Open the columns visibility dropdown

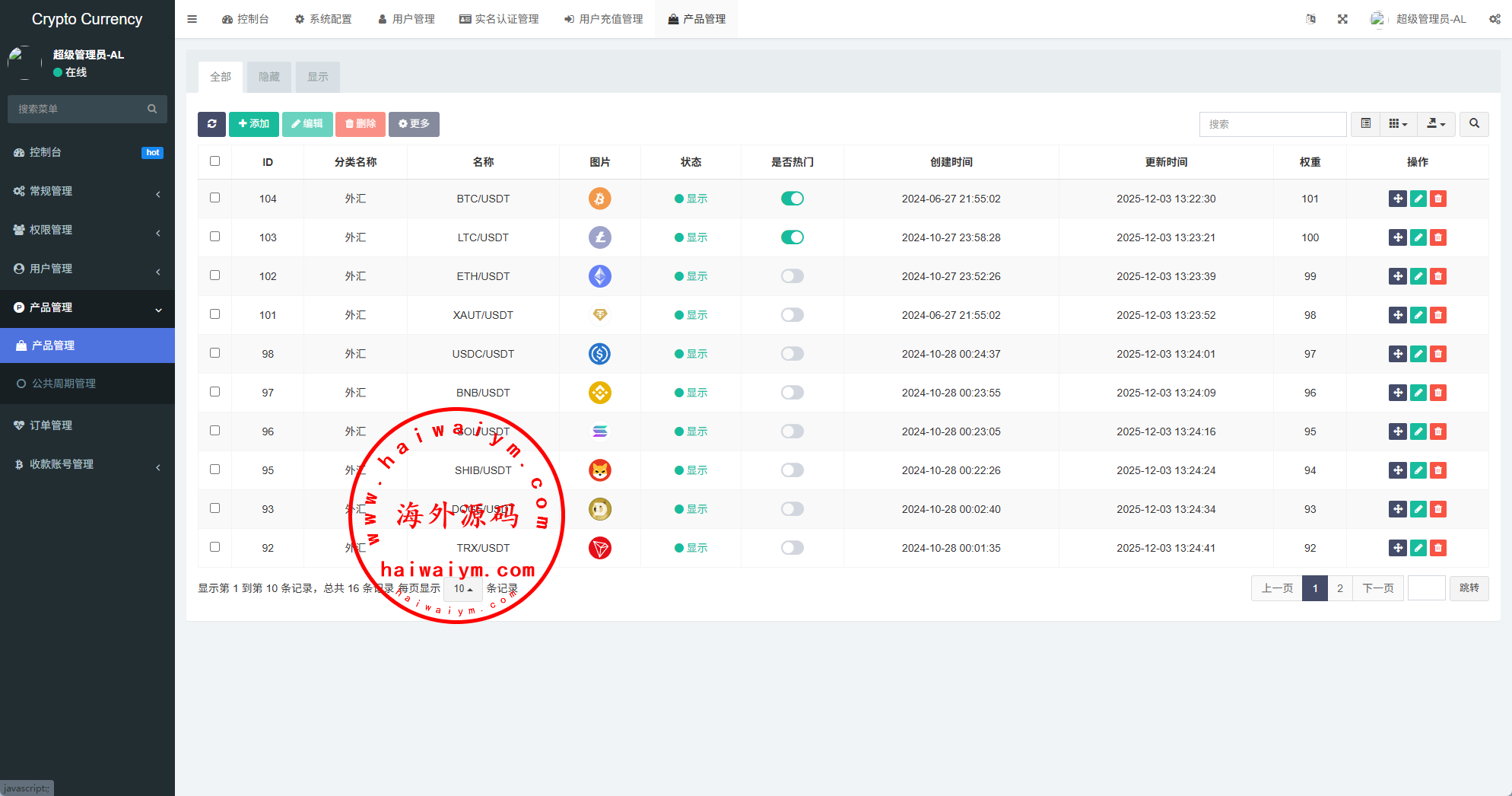(x=1398, y=124)
